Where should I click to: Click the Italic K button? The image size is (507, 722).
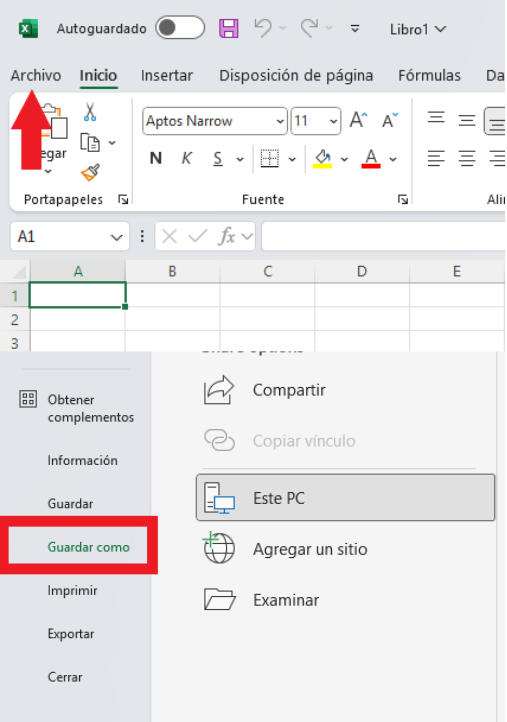tap(186, 158)
